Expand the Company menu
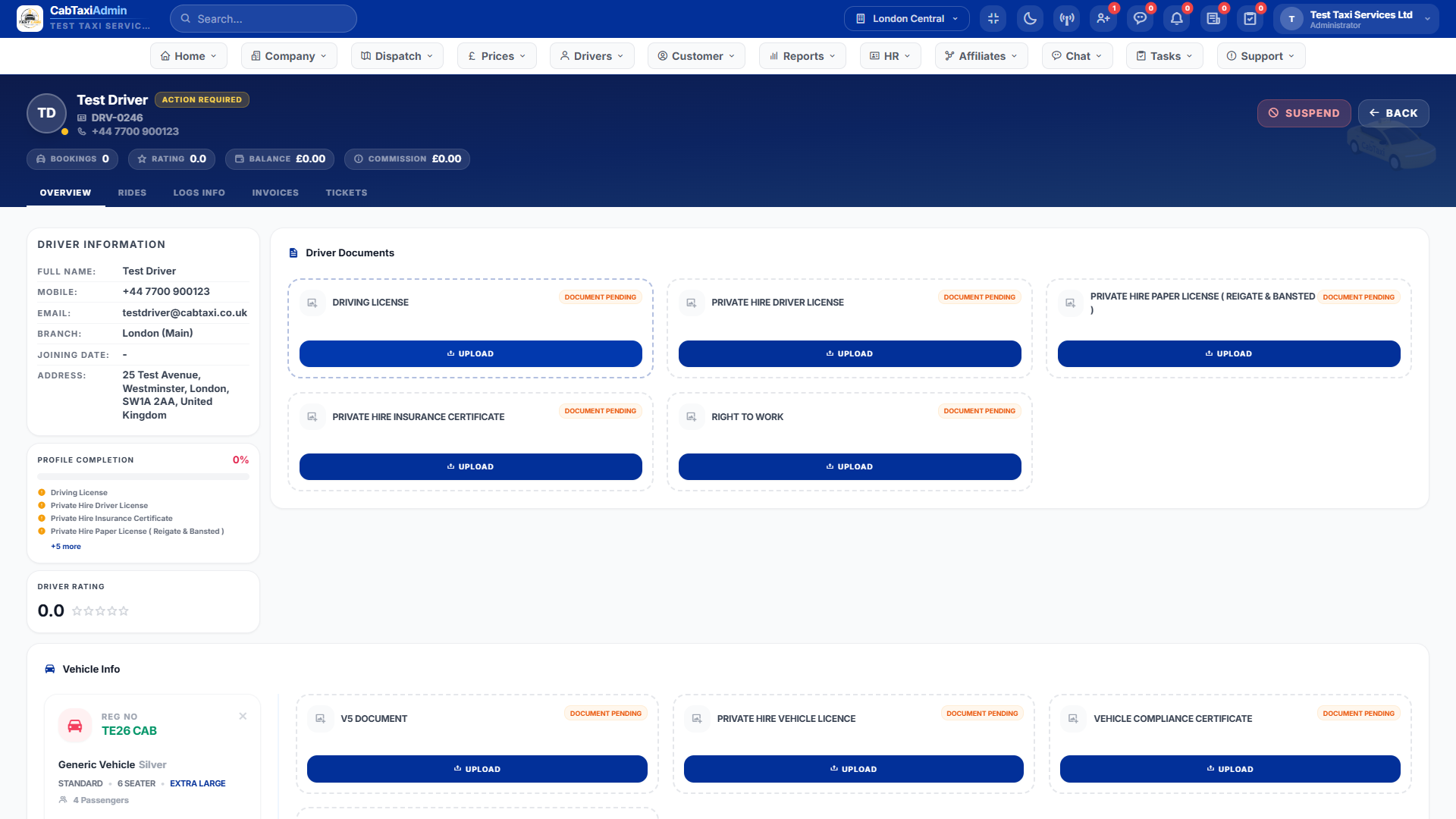 click(x=289, y=55)
